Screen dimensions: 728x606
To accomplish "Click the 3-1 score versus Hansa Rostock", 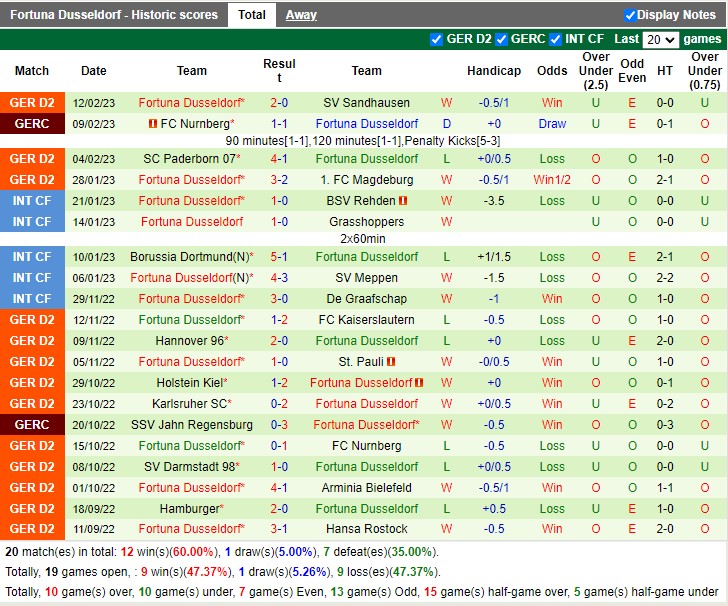I will tap(279, 529).
